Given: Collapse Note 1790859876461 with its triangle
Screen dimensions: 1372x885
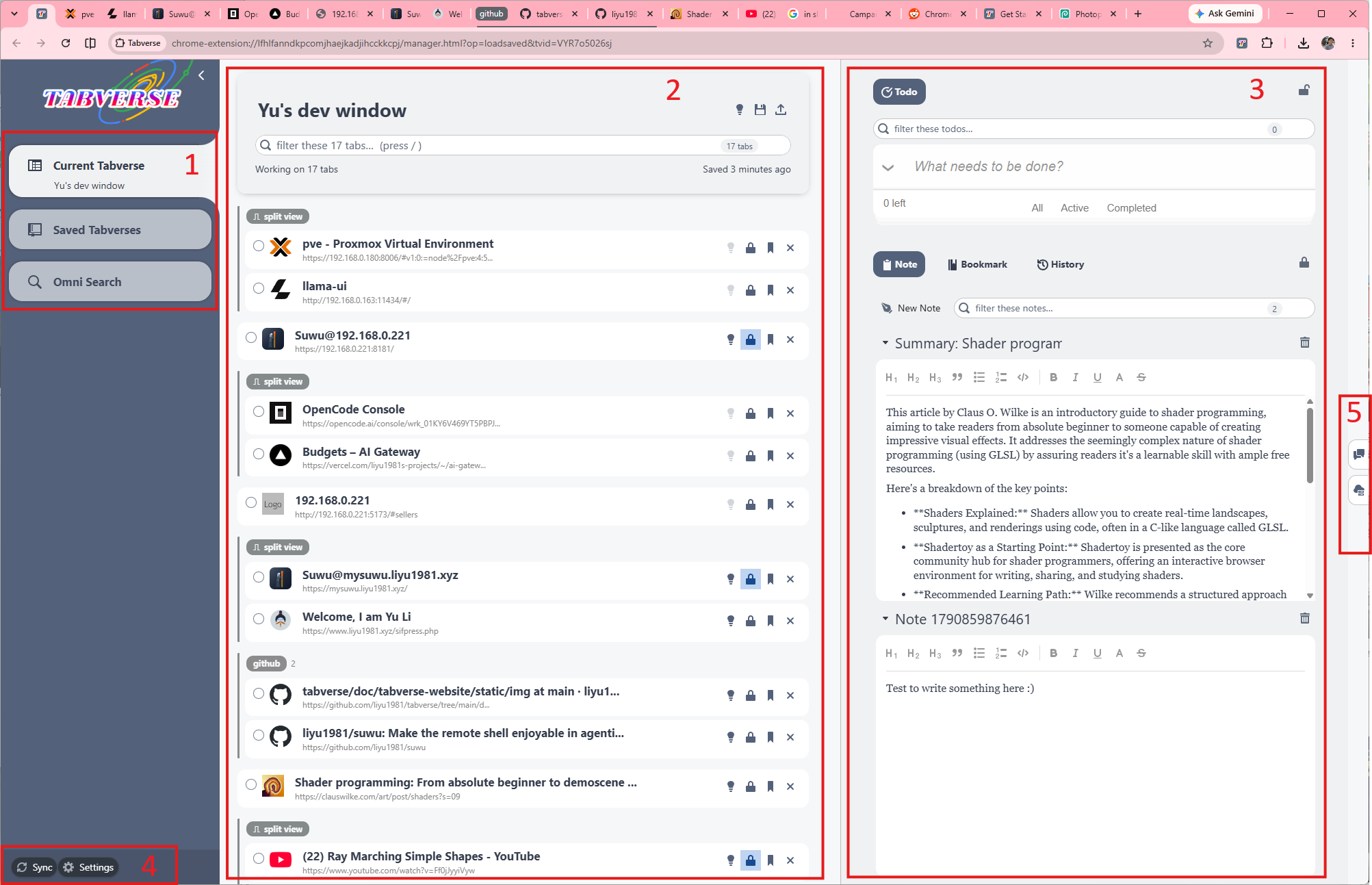Looking at the screenshot, I should (x=885, y=619).
